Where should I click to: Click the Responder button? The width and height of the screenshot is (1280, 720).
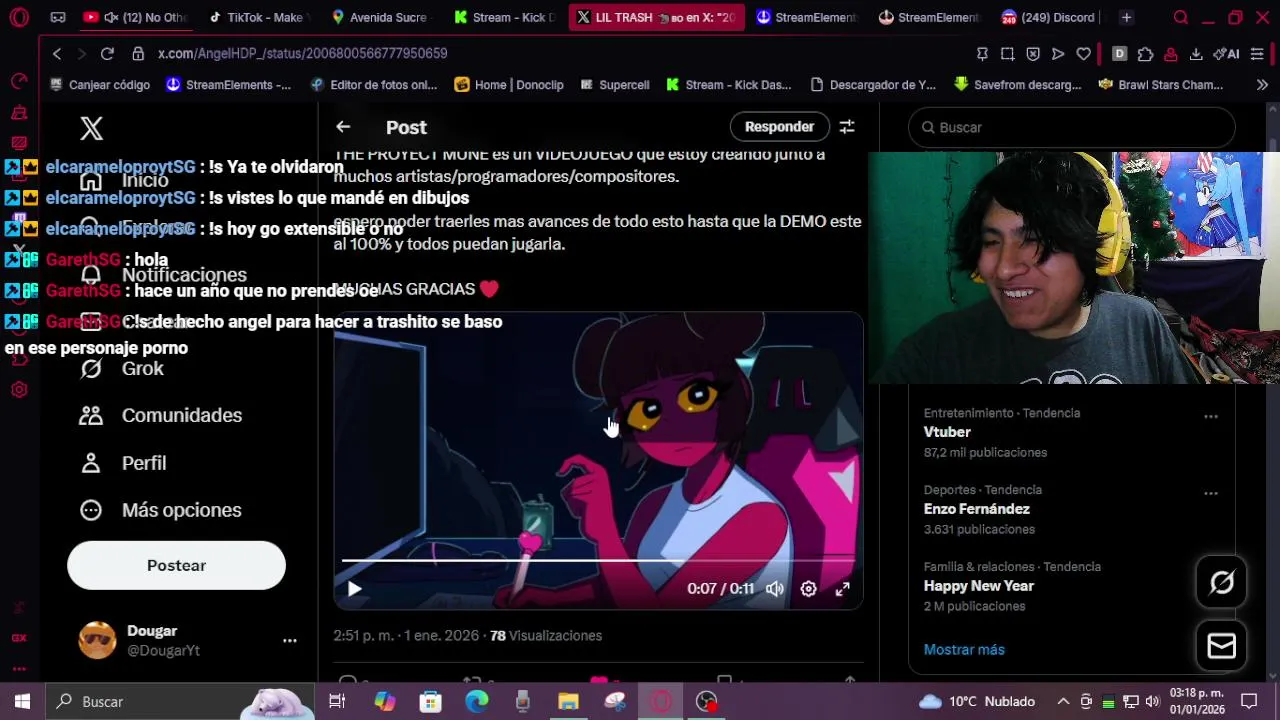(x=779, y=127)
